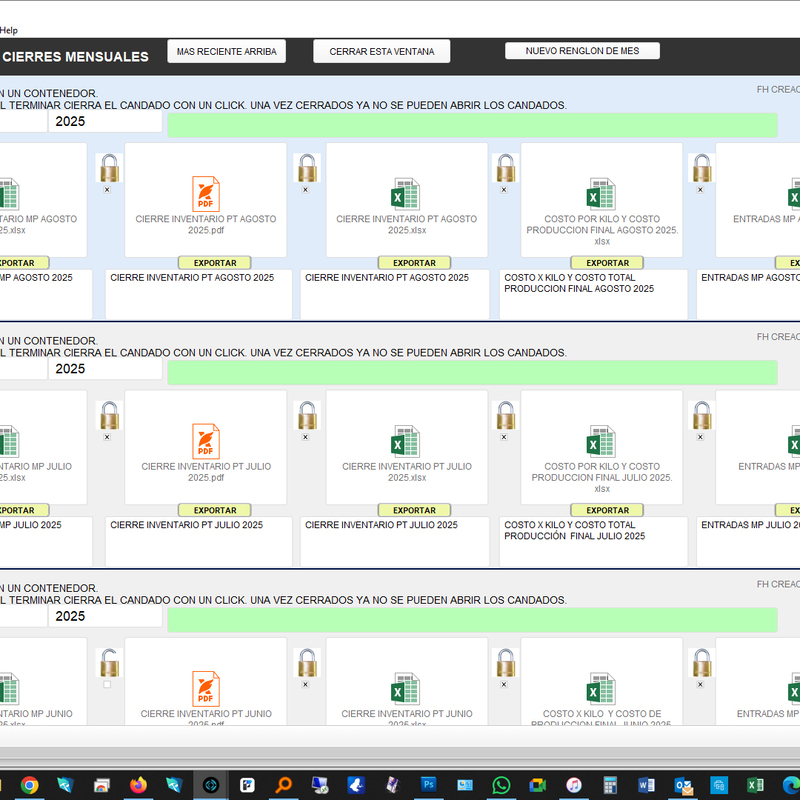Click the NUEVO RENGLON DE MES button
The image size is (800, 800).
point(582,51)
